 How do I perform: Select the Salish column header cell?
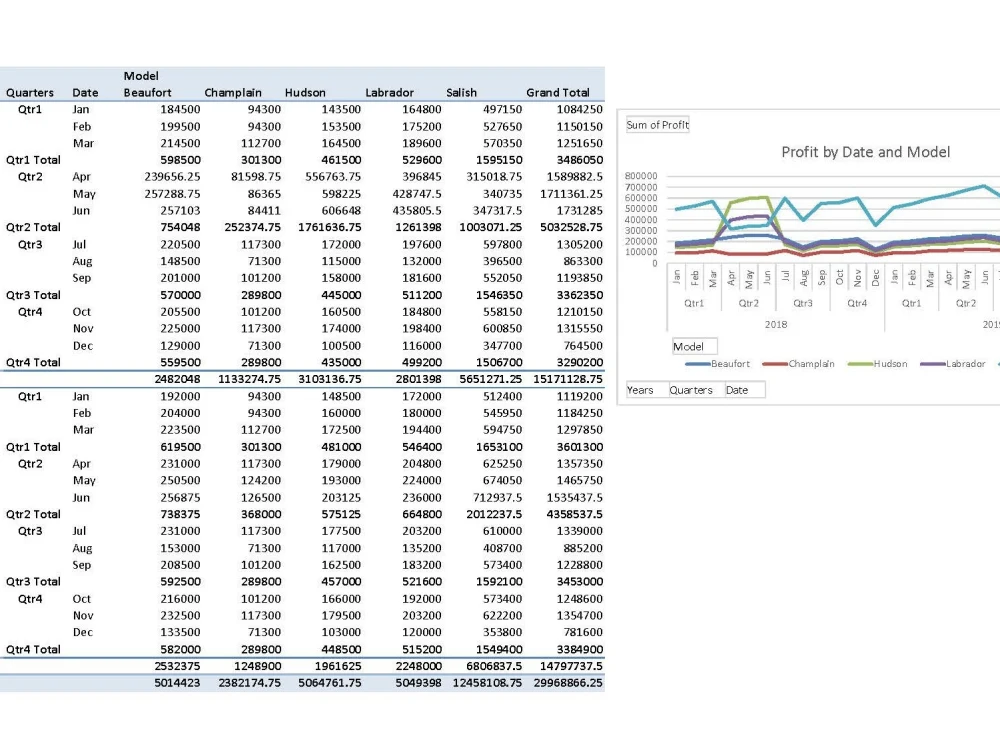(461, 92)
